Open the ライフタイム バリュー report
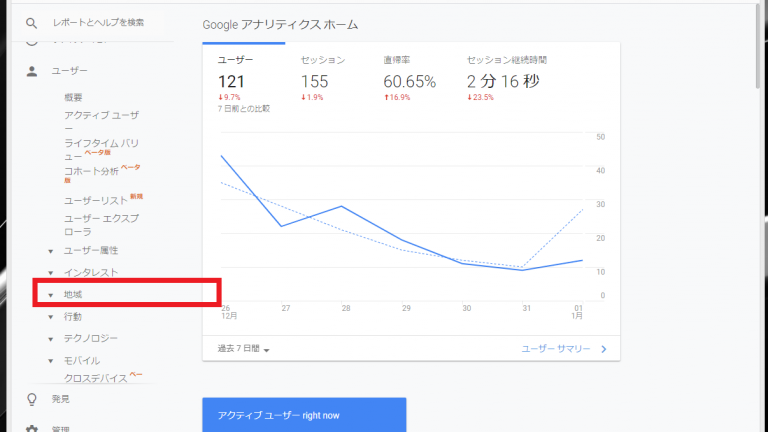This screenshot has height=432, width=768. coord(101,149)
